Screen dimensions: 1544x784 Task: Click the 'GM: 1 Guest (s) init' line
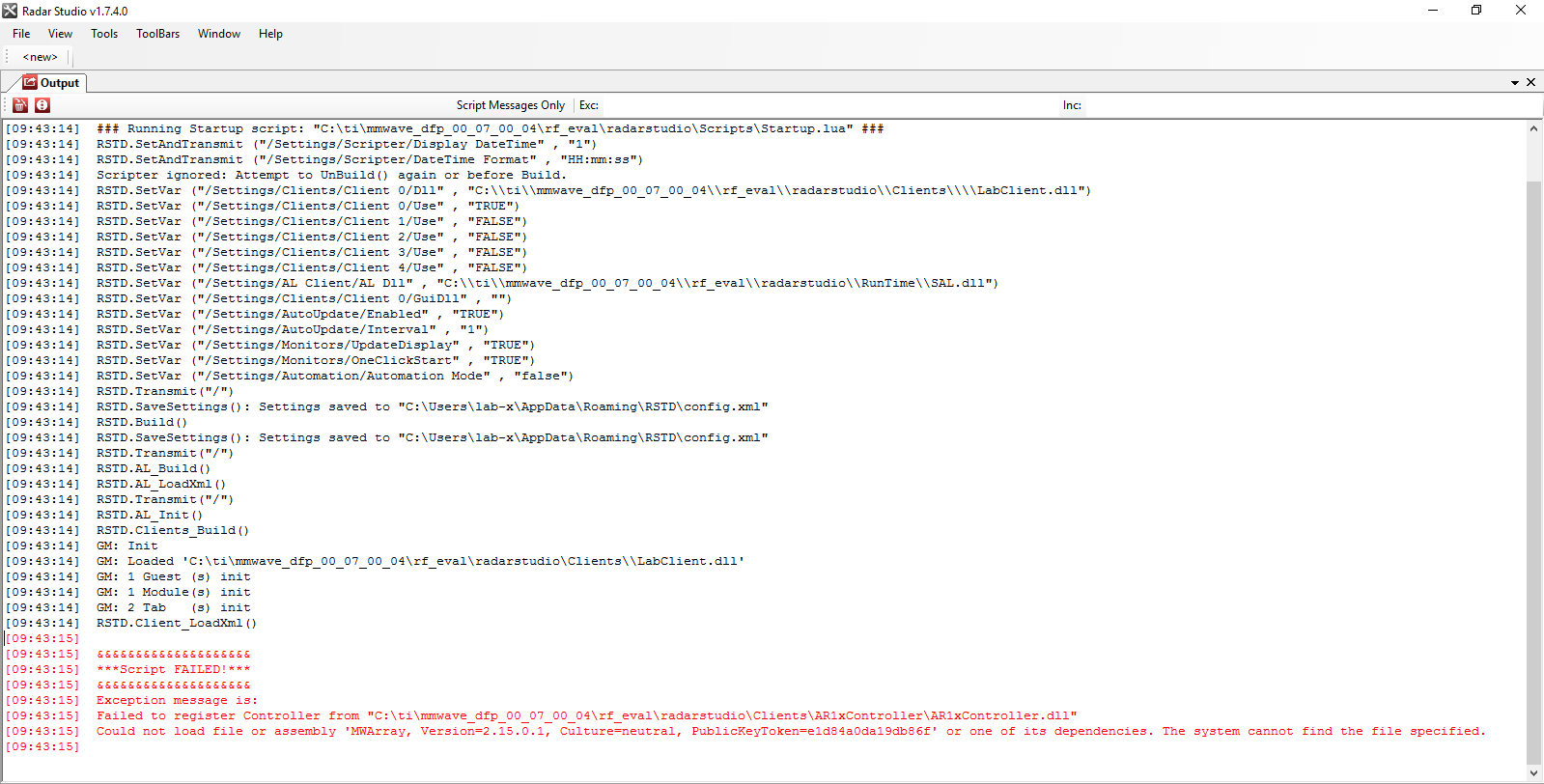point(173,576)
